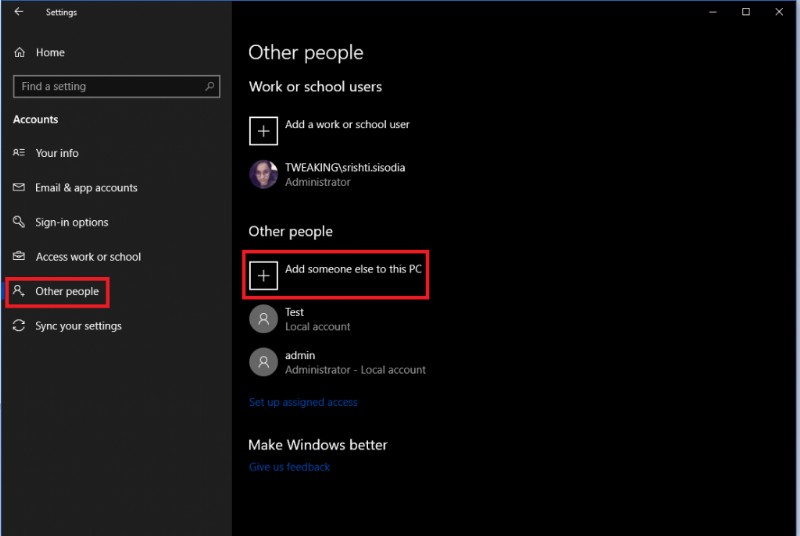Viewport: 800px width, 536px height.
Task: Click the Find a setting search box
Action: point(116,86)
